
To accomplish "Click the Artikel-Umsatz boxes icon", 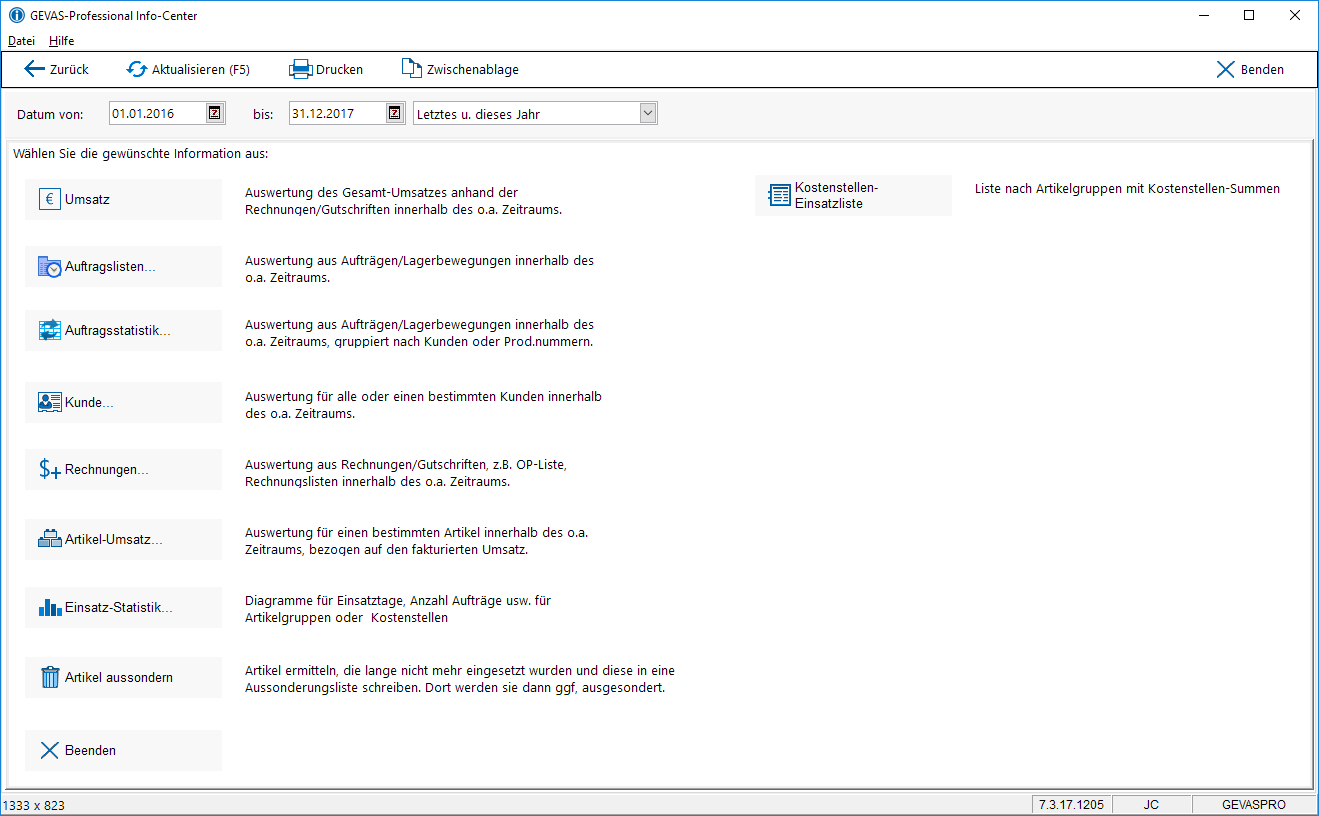I will 50,539.
